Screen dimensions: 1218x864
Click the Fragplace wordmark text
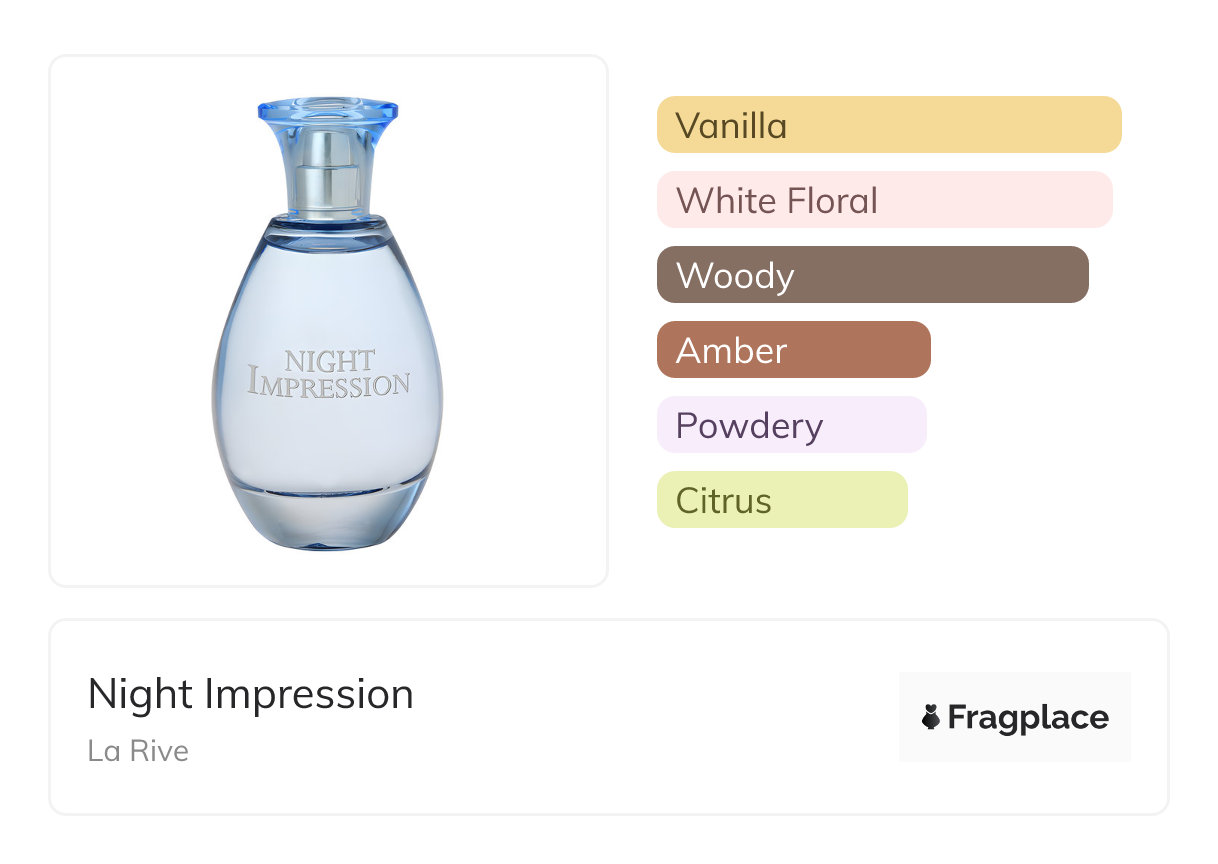pos(1027,717)
